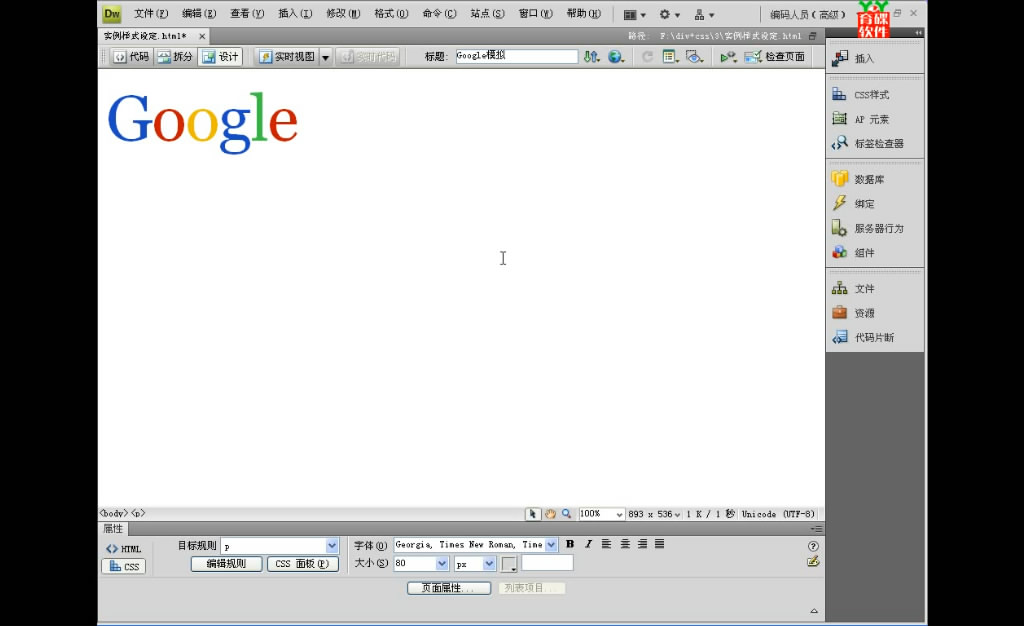The height and width of the screenshot is (626, 1024).
Task: Toggle italic formatting in the properties panel
Action: [x=588, y=544]
